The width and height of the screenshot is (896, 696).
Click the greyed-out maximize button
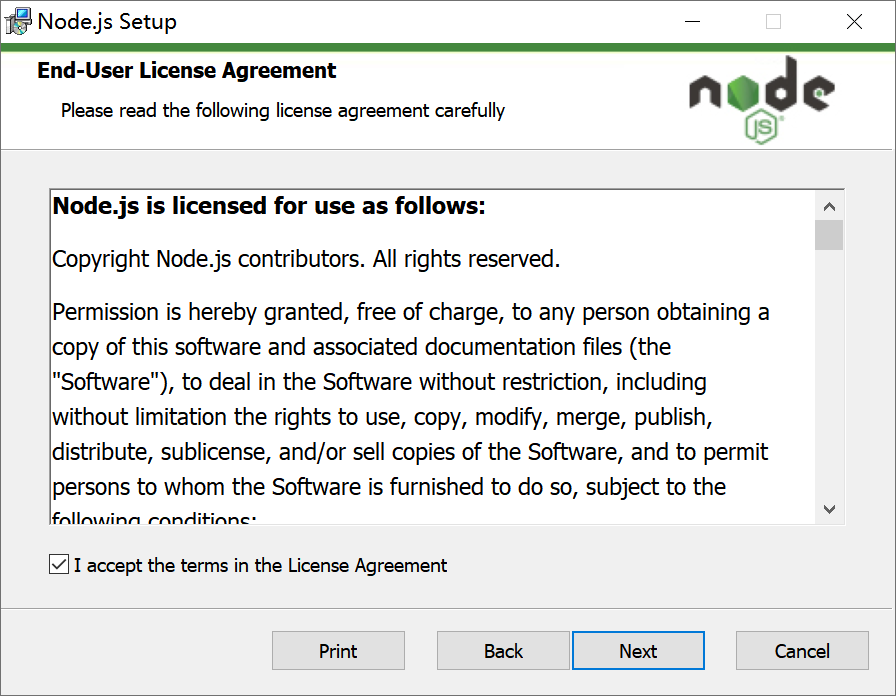point(773,21)
